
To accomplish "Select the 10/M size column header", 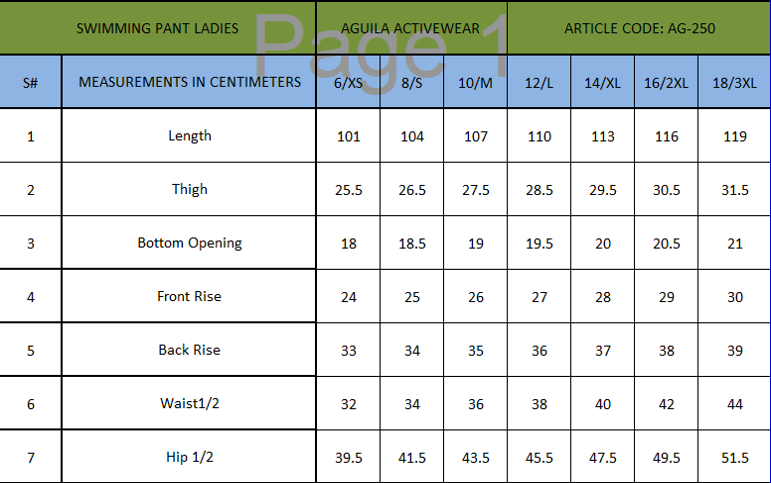I will click(x=475, y=83).
